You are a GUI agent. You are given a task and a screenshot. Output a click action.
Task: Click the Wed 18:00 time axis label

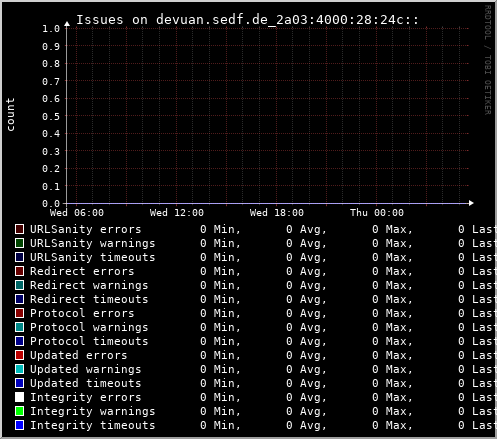click(x=277, y=213)
